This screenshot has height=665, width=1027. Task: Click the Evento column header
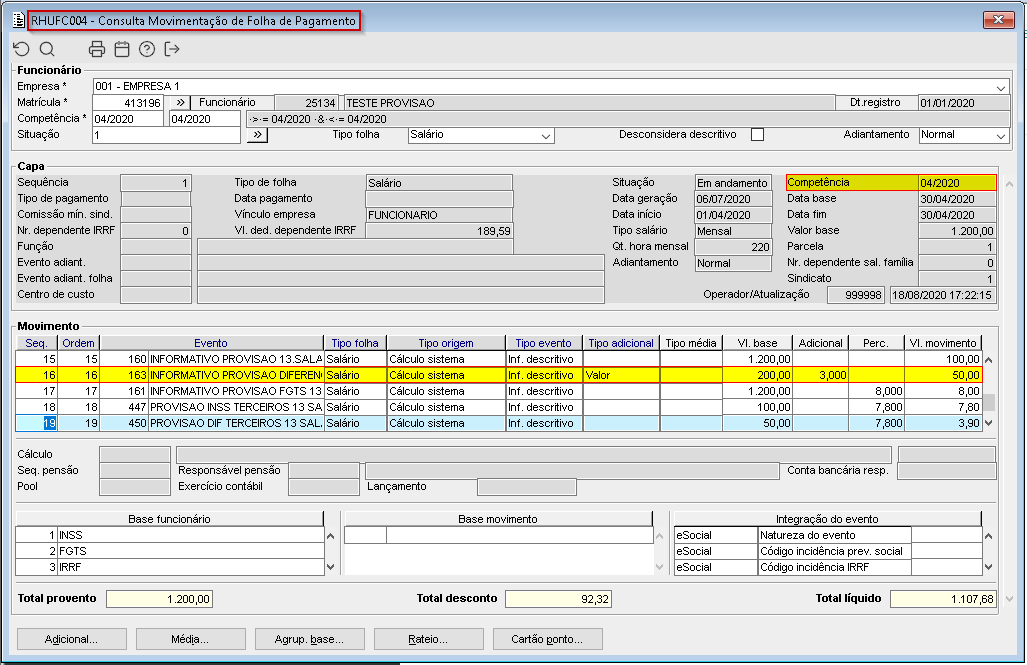tap(210, 343)
